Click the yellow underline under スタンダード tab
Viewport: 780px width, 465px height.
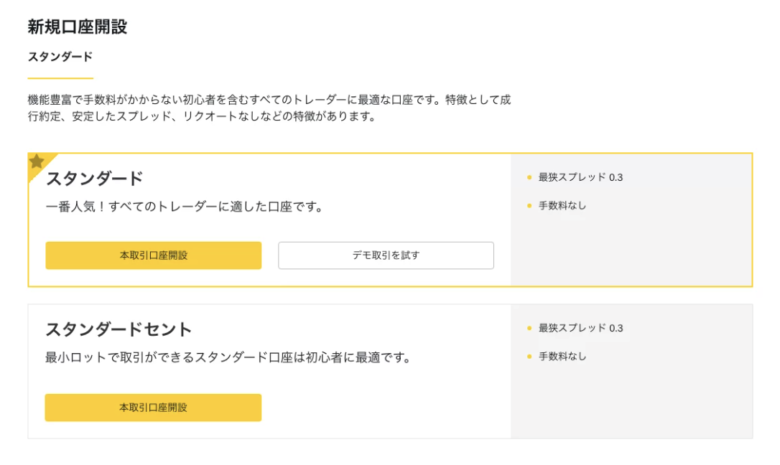(60, 78)
